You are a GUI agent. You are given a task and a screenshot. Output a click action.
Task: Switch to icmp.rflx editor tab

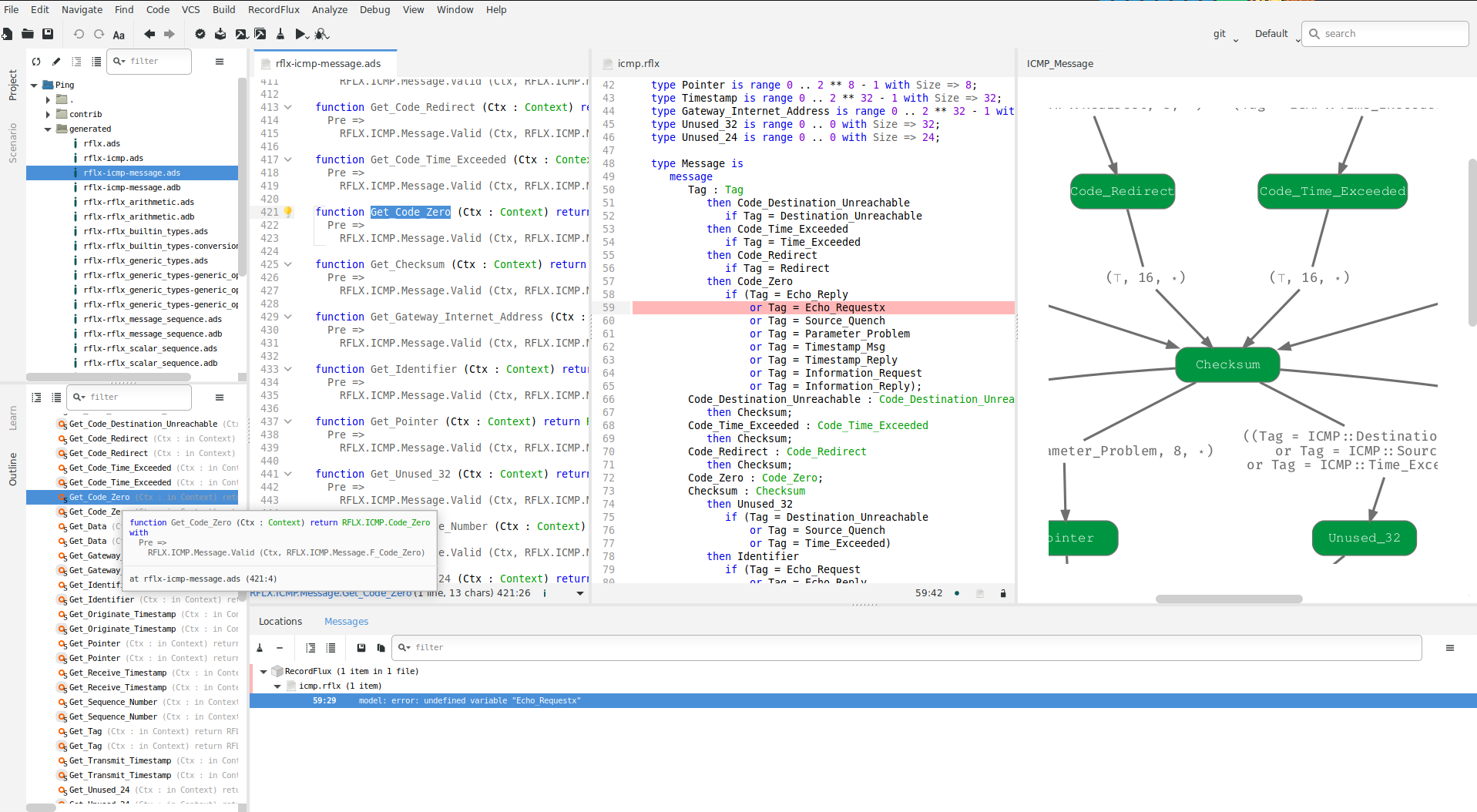point(638,64)
